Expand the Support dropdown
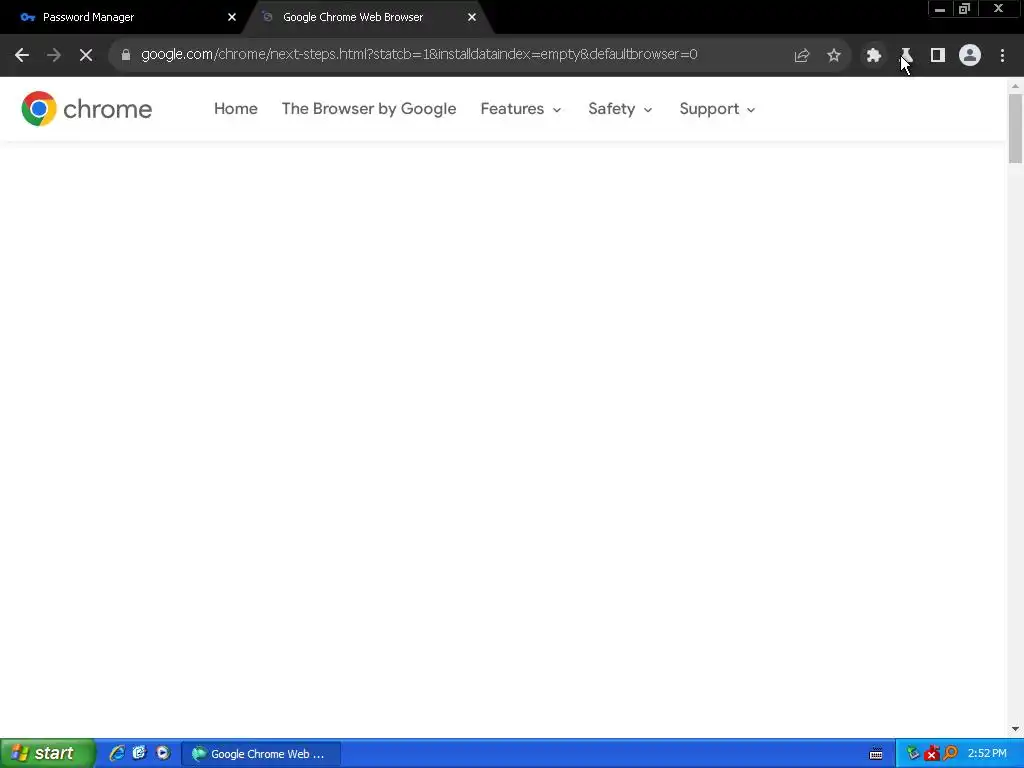The image size is (1024, 768). (717, 108)
